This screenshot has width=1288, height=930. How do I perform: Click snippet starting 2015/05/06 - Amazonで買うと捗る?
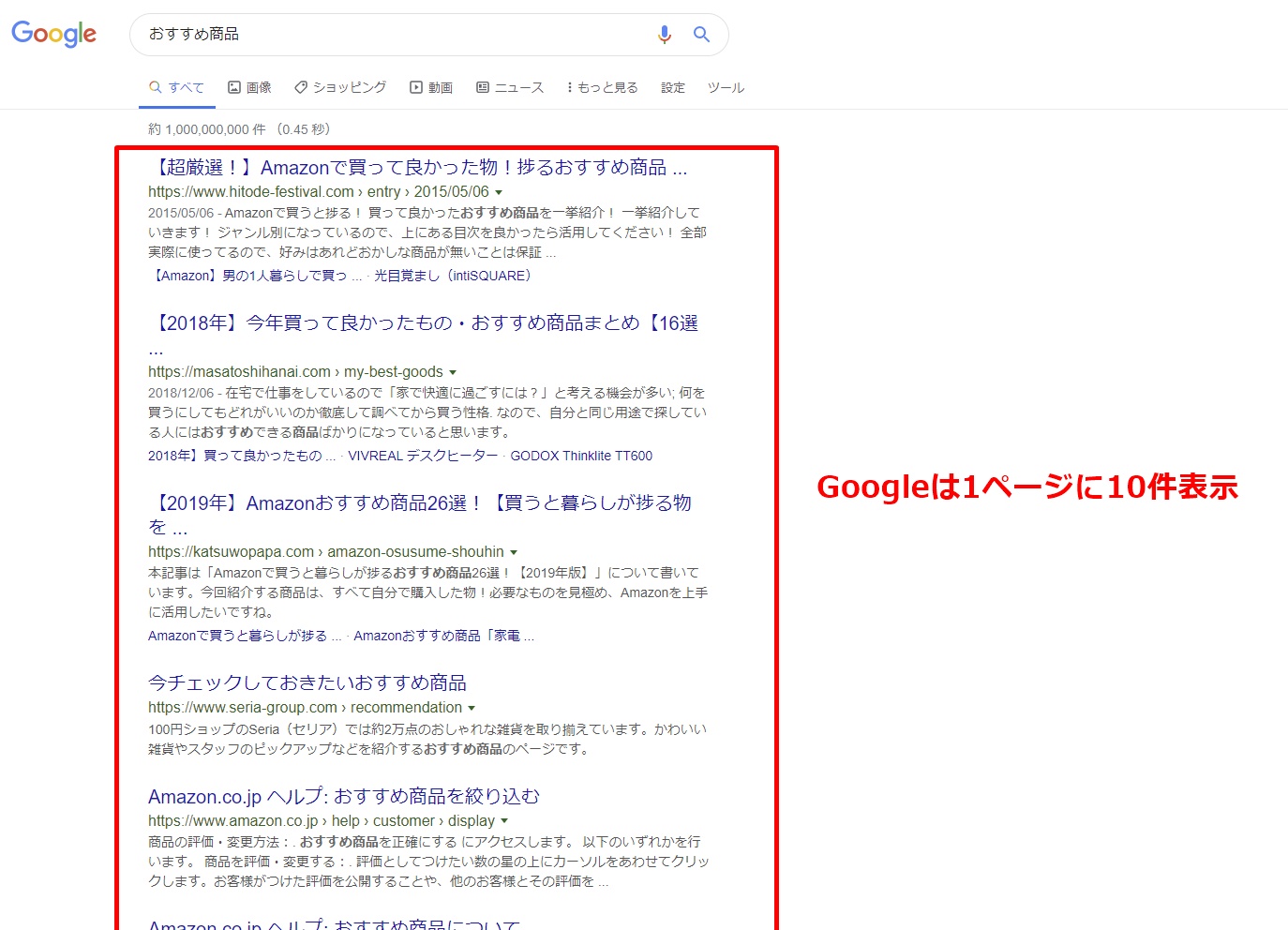427,232
